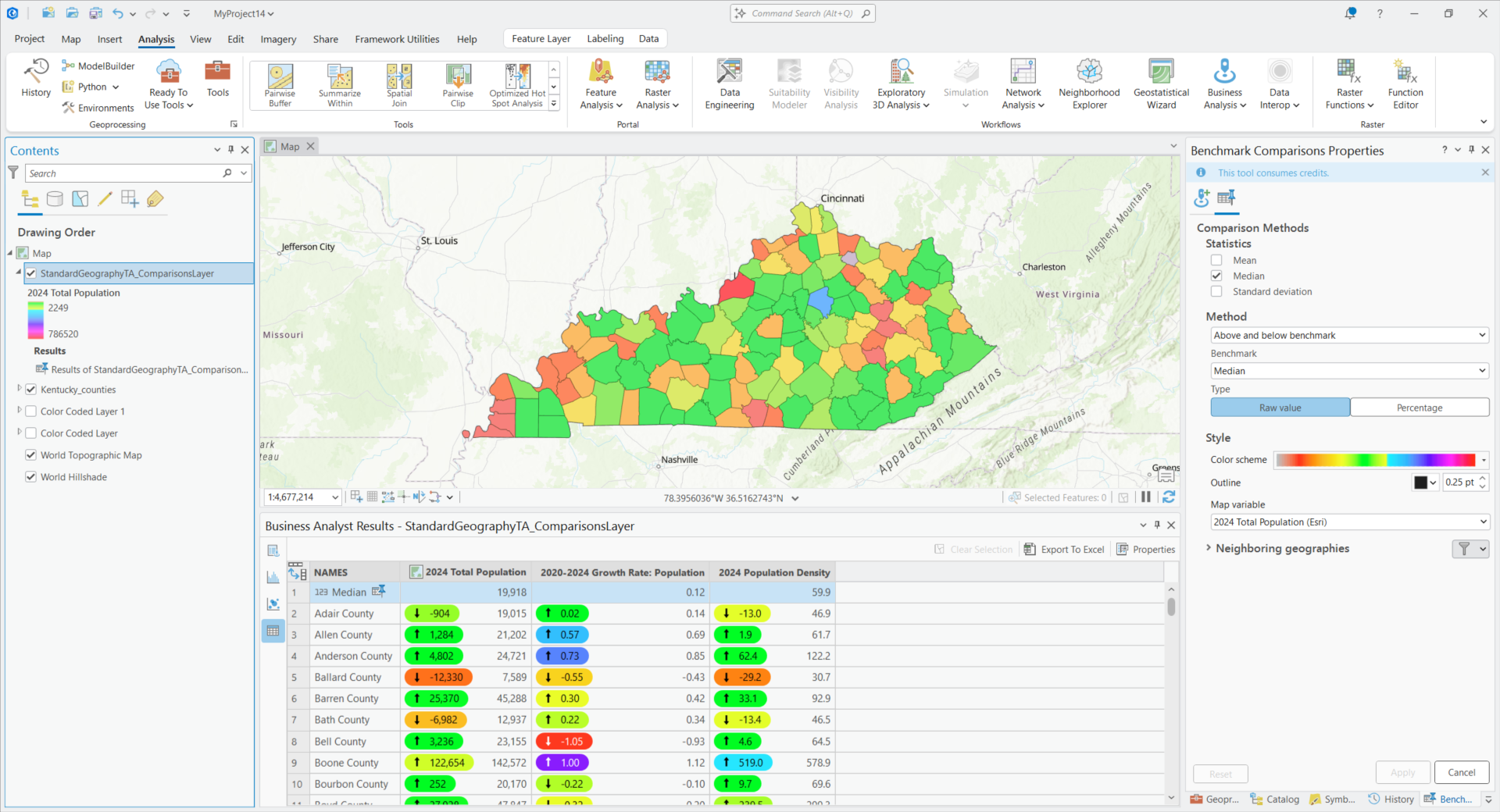Switch Business Analyst Results to chart view
The image size is (1500, 812).
click(x=273, y=576)
